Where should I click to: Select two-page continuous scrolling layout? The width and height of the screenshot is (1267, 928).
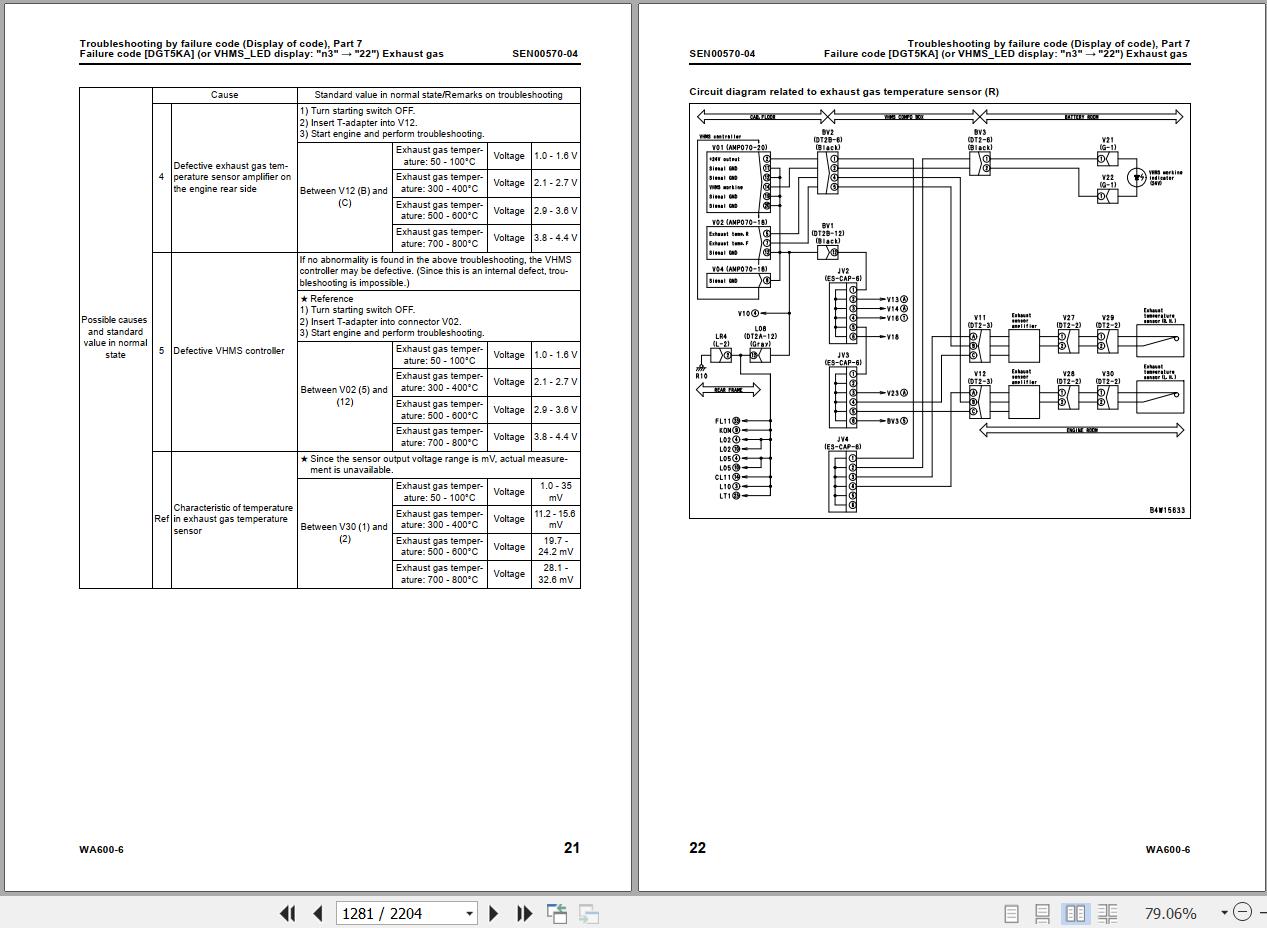1107,913
